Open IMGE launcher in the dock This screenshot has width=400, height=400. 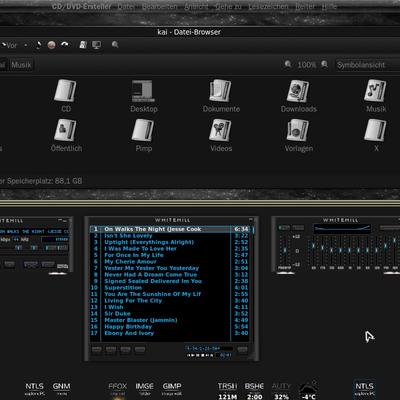[144, 389]
